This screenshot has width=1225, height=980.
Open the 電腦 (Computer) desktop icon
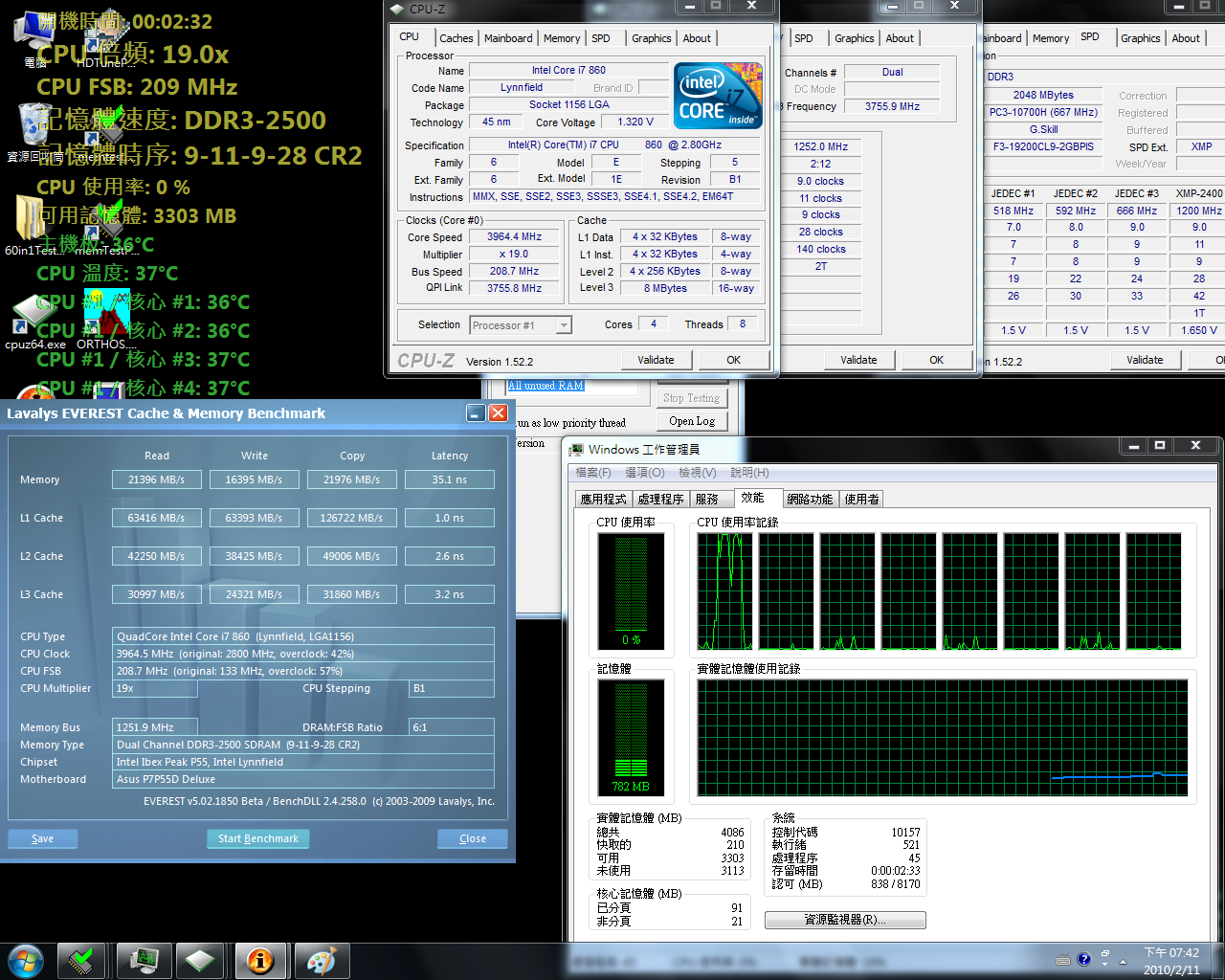34,38
